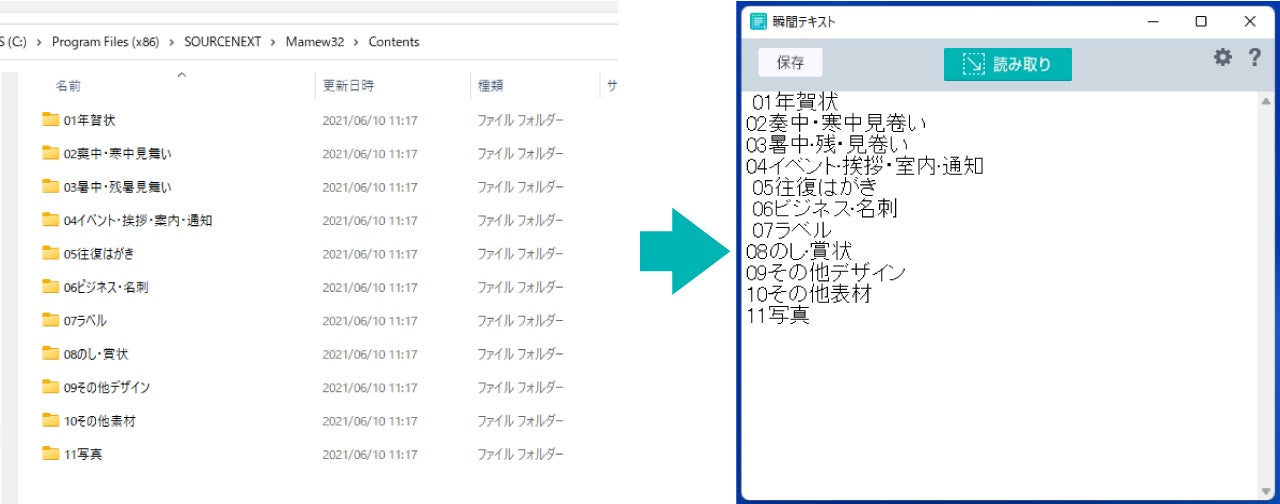Select the 09その他デザイン folder icon
Image resolution: width=1280 pixels, height=504 pixels.
coord(51,387)
